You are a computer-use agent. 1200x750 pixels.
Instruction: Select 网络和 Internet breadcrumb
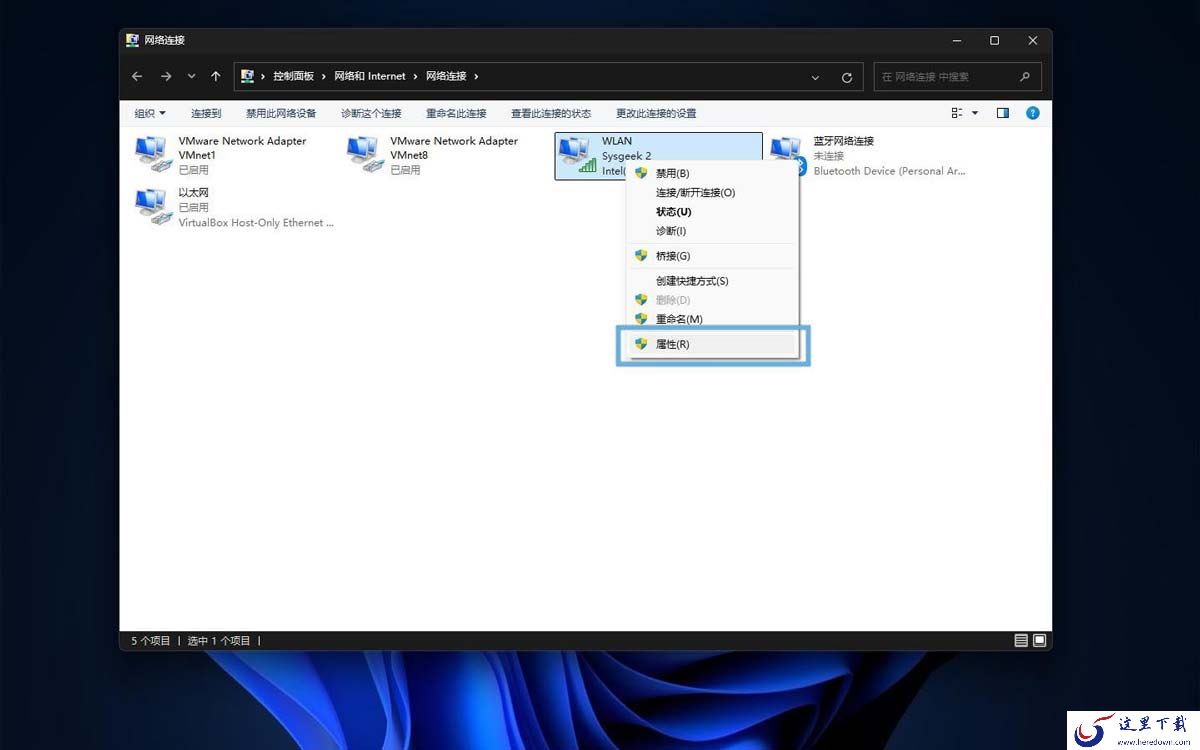370,76
